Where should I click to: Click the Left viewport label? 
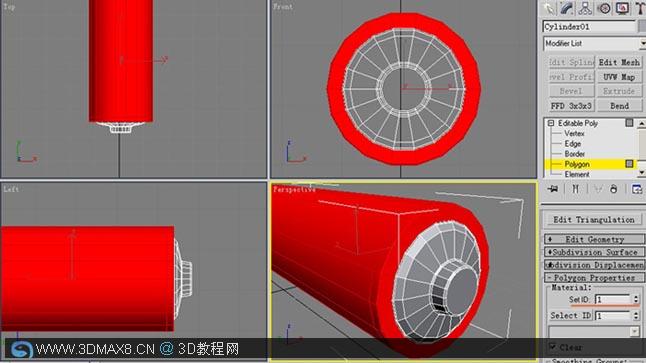[11, 189]
